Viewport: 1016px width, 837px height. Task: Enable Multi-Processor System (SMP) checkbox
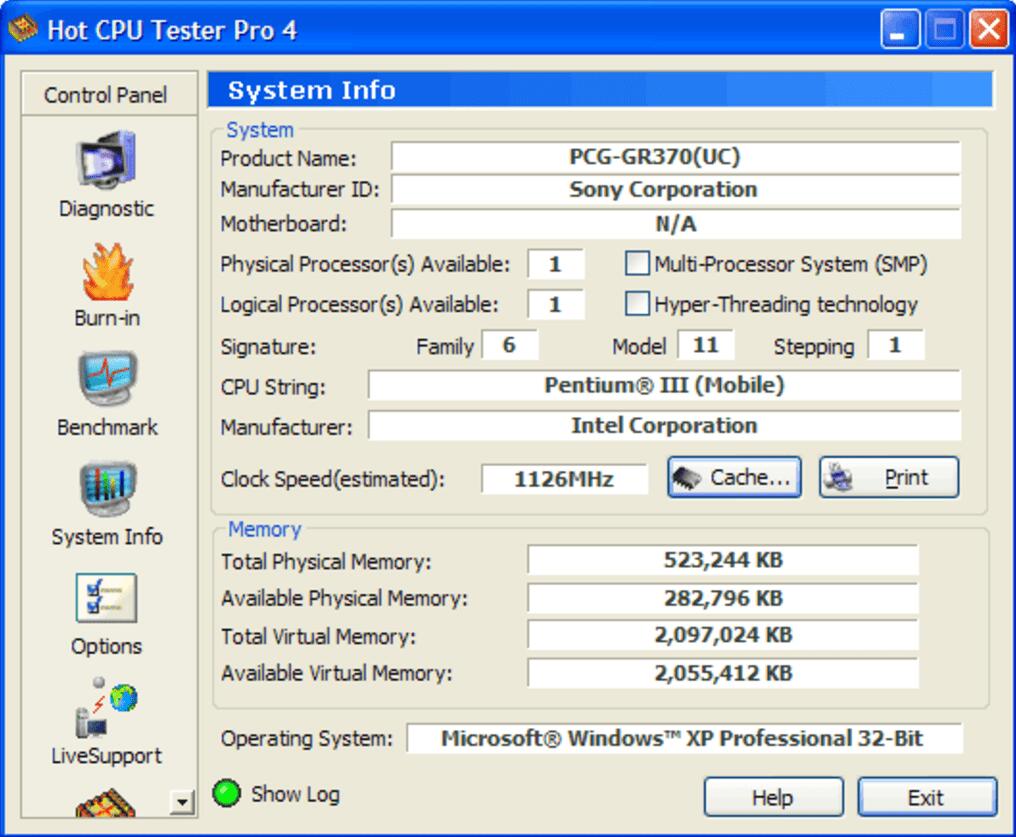click(x=637, y=264)
